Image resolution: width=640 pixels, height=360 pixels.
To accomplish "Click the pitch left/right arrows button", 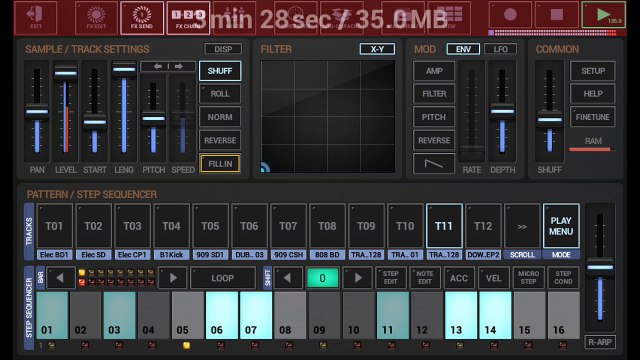I will pyautogui.click(x=168, y=66).
